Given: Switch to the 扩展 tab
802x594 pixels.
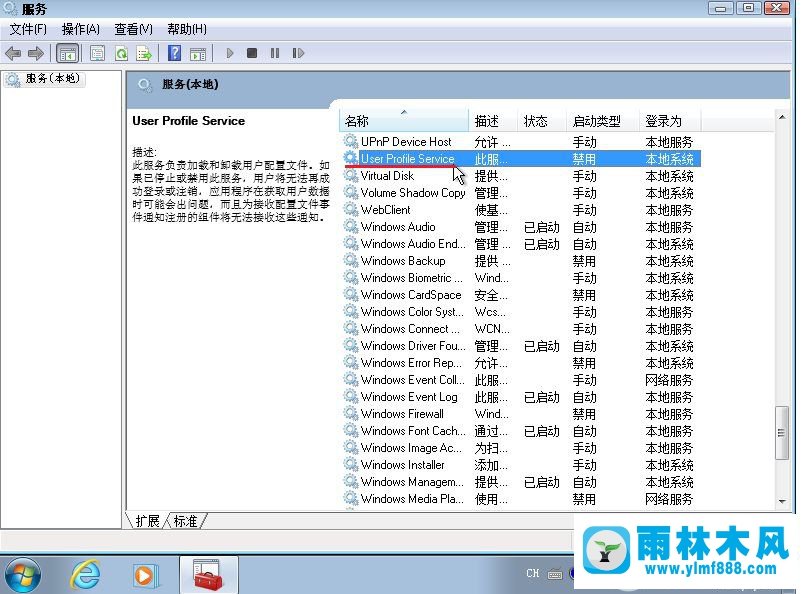Looking at the screenshot, I should click(x=147, y=521).
